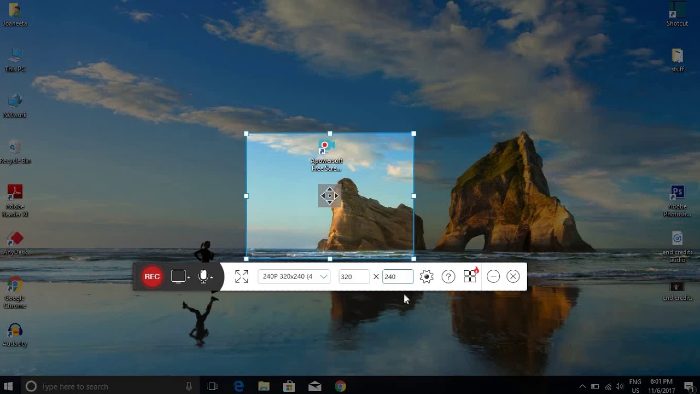Open Google Chrome from the taskbar

[340, 386]
